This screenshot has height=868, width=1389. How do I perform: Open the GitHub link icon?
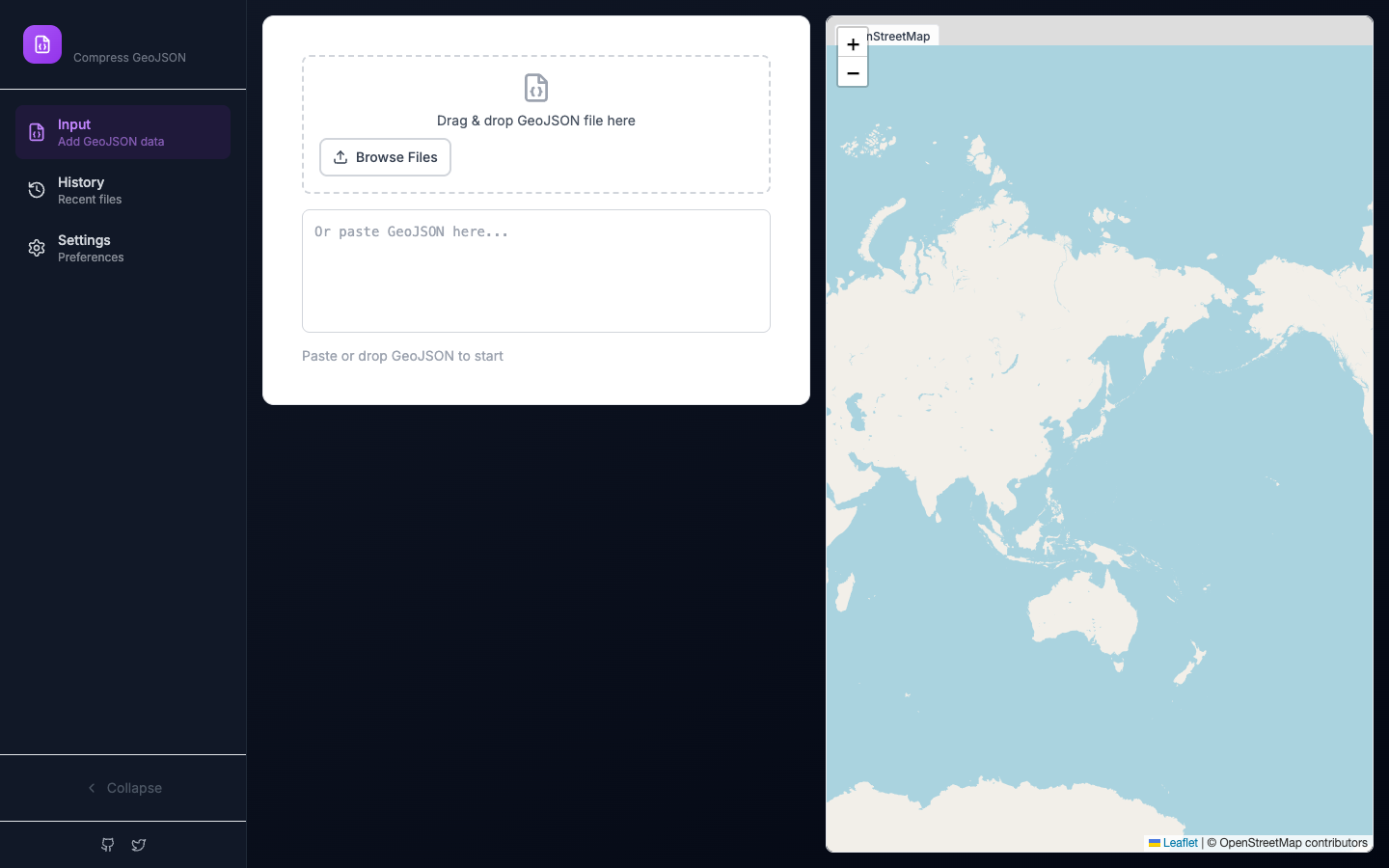[x=108, y=845]
